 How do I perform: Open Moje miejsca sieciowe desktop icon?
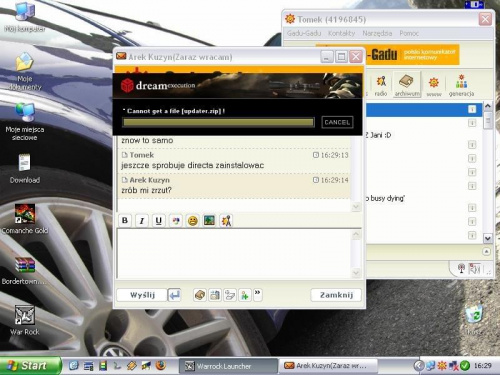coord(25,122)
